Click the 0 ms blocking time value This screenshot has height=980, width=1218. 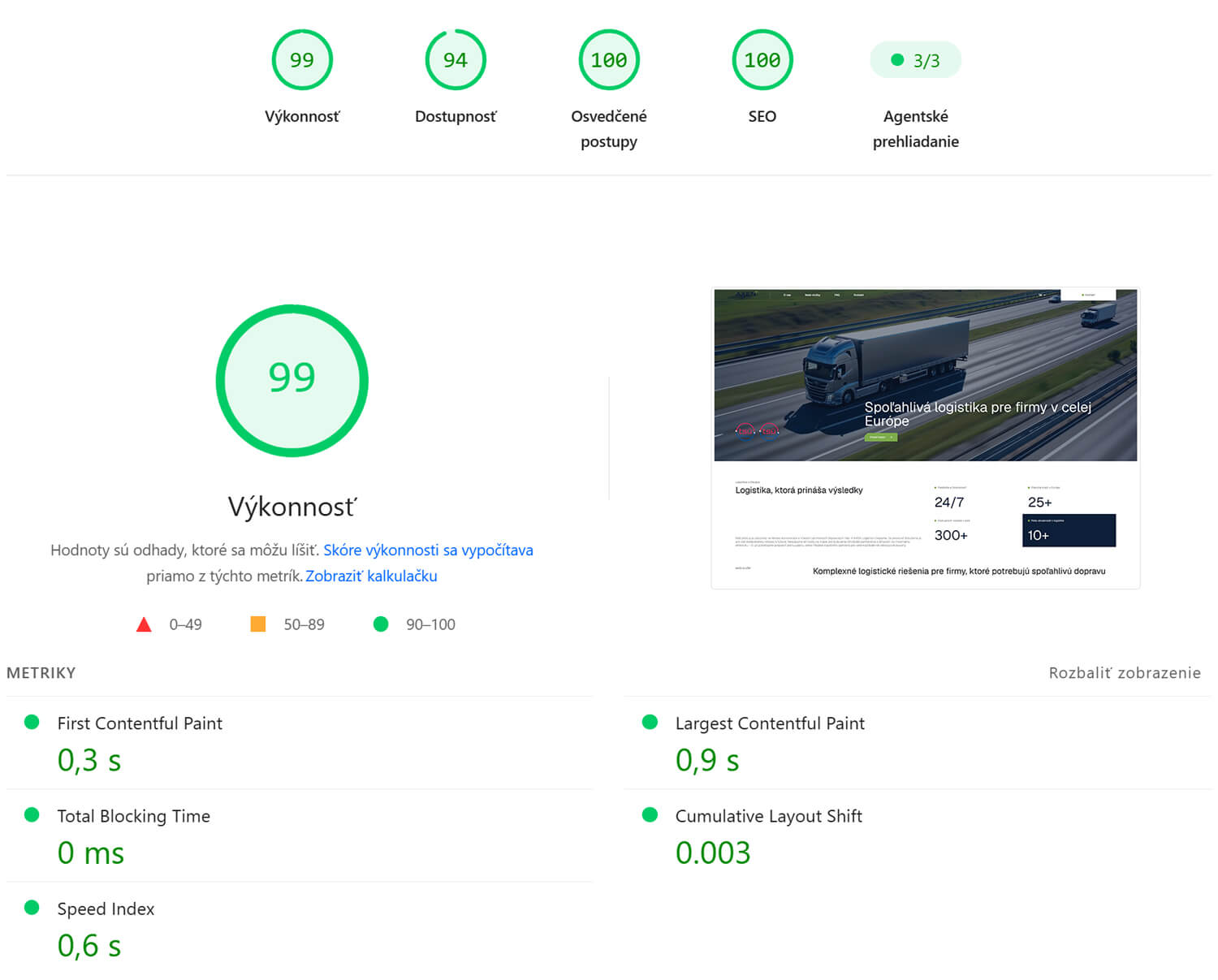91,853
